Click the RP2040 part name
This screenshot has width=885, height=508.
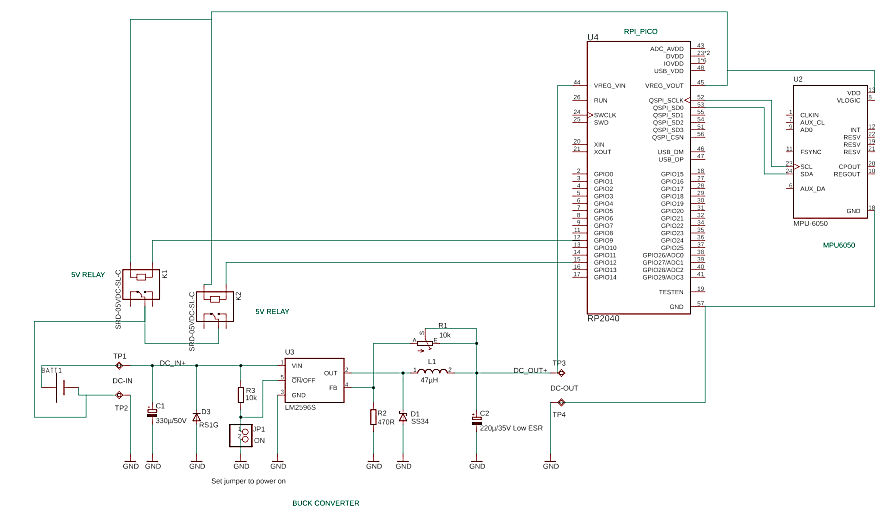(603, 318)
